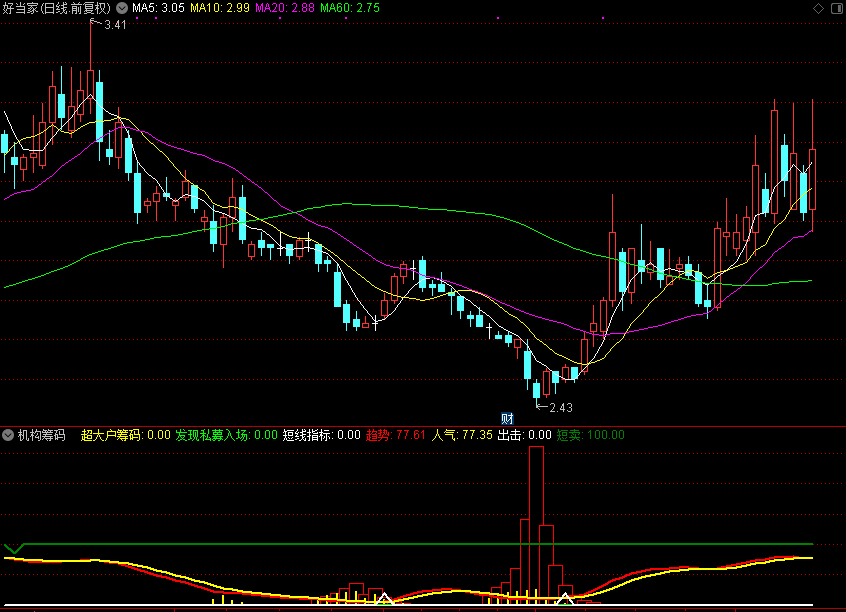Click the 趋势: 77.61 value
Viewport: 846px width, 612px height.
click(x=396, y=435)
